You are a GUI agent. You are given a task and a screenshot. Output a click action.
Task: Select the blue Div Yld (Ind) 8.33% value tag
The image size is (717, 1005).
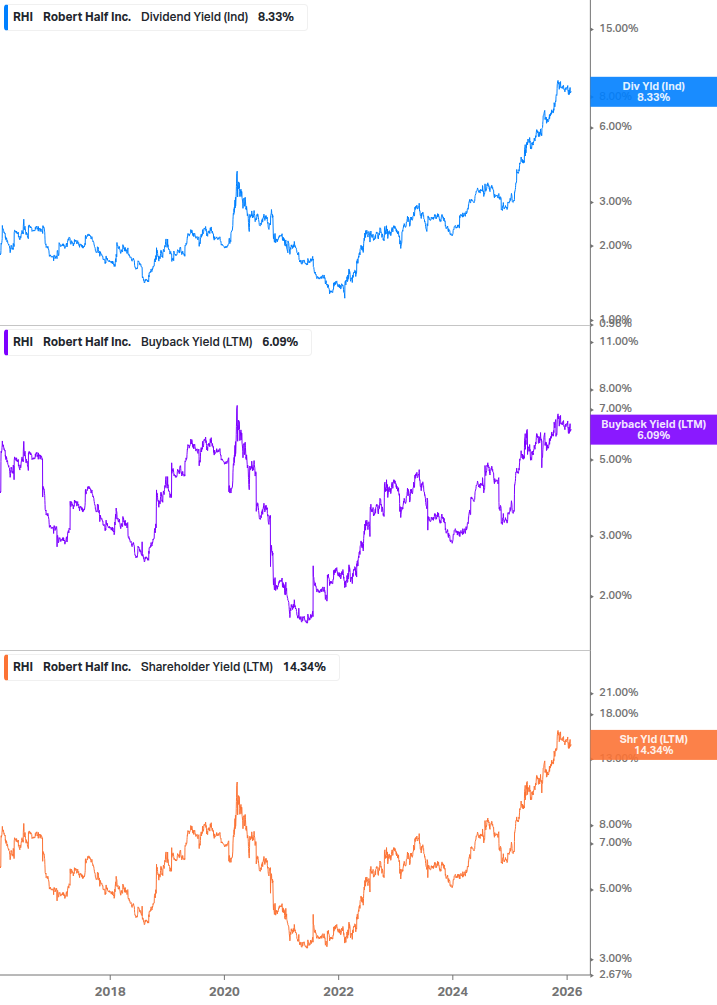(x=654, y=92)
